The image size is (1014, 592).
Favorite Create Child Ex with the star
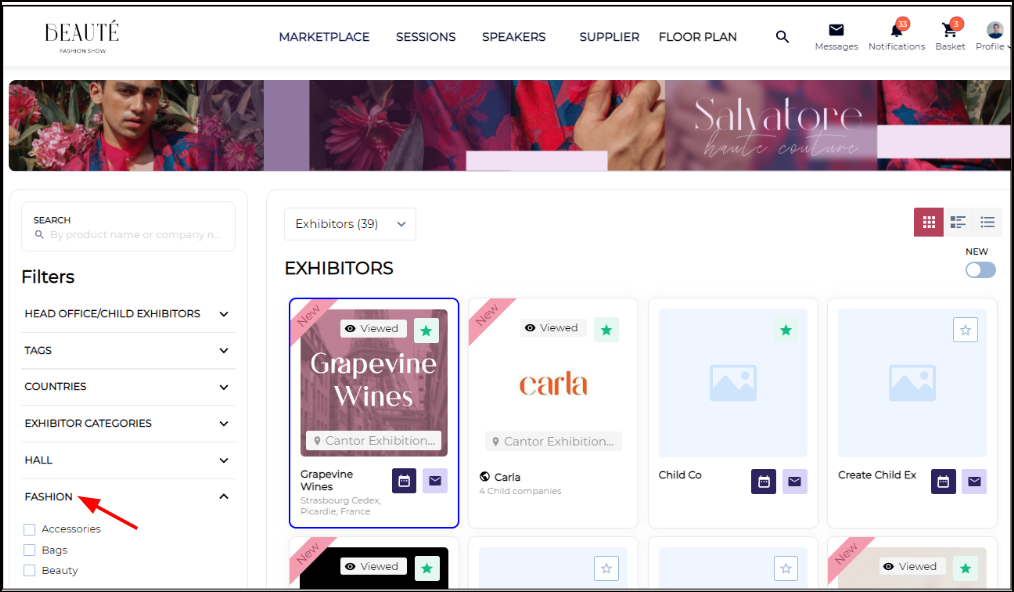click(965, 330)
